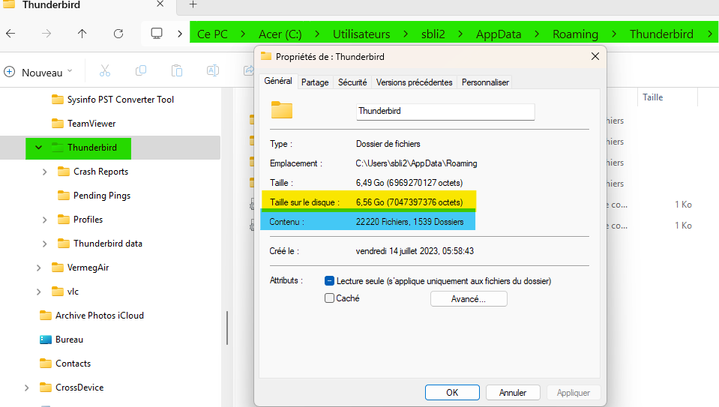Toggle the Lecture seule checkbox
The width and height of the screenshot is (719, 407).
330,281
